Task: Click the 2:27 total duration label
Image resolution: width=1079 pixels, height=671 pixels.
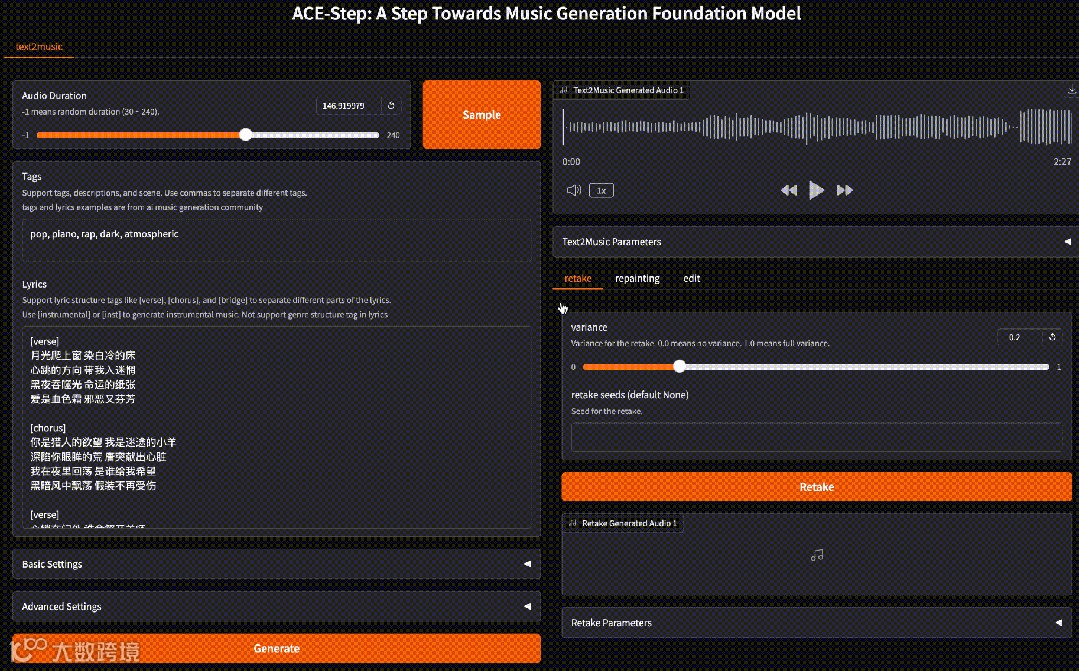Action: [1062, 162]
